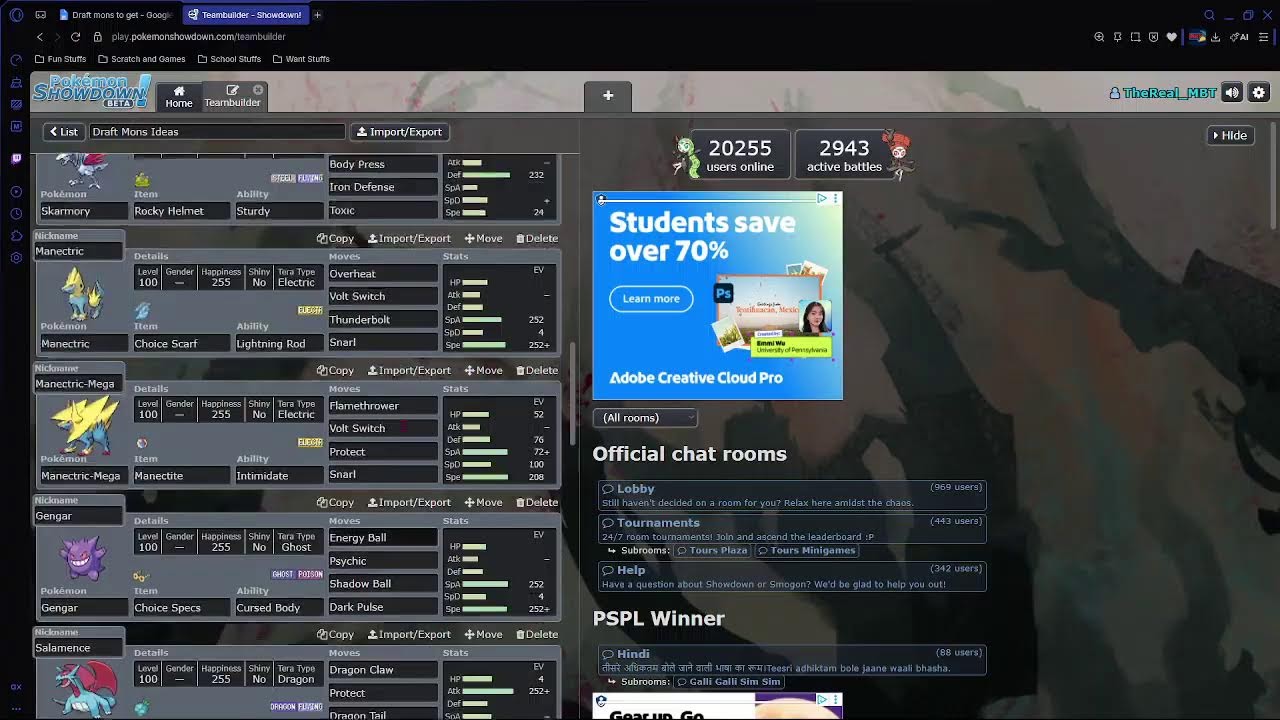The width and height of the screenshot is (1280, 720).
Task: Click the Gengar sprite image
Action: click(82, 556)
